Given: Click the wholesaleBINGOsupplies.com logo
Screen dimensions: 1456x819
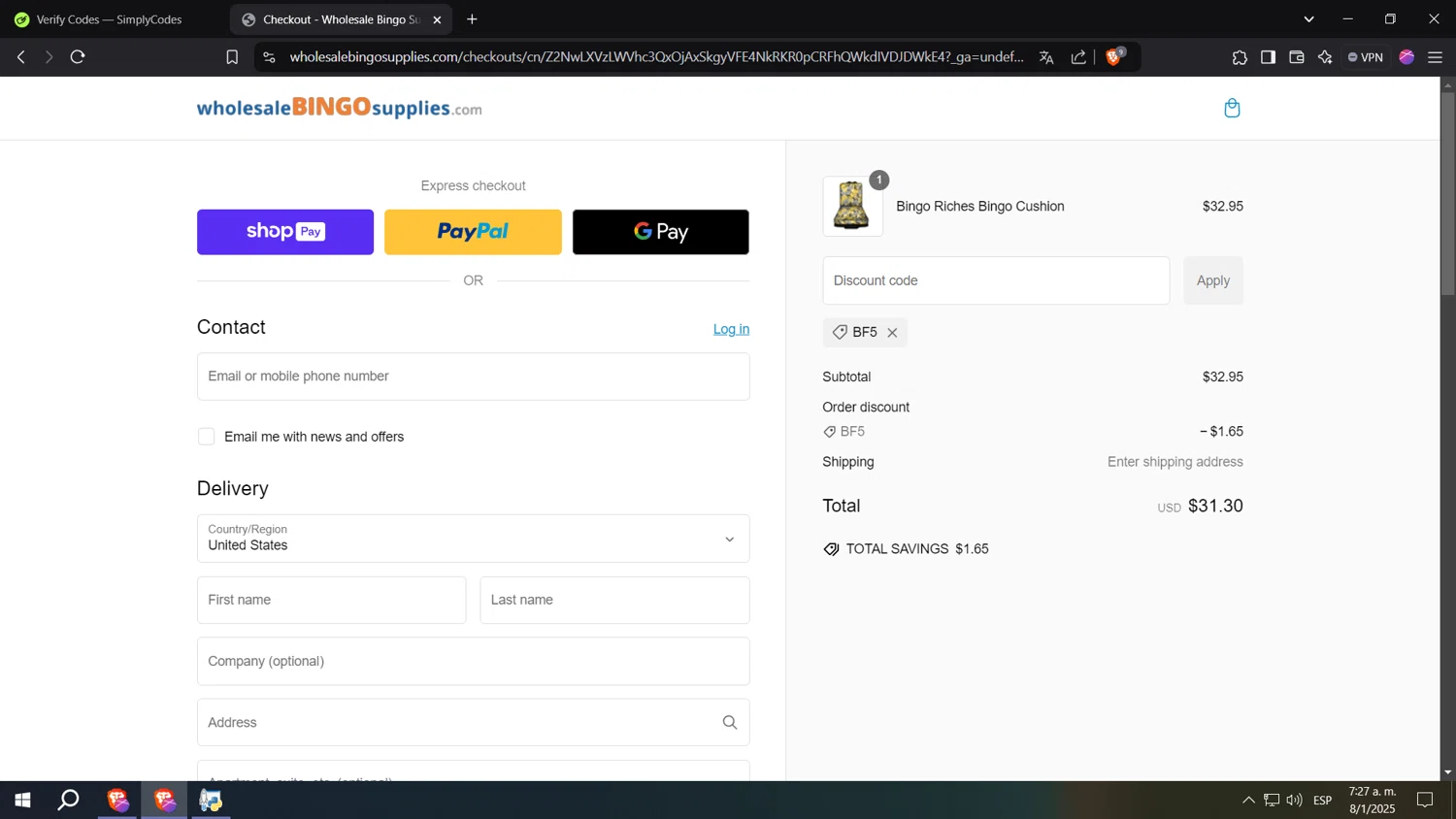Looking at the screenshot, I should coord(339,108).
